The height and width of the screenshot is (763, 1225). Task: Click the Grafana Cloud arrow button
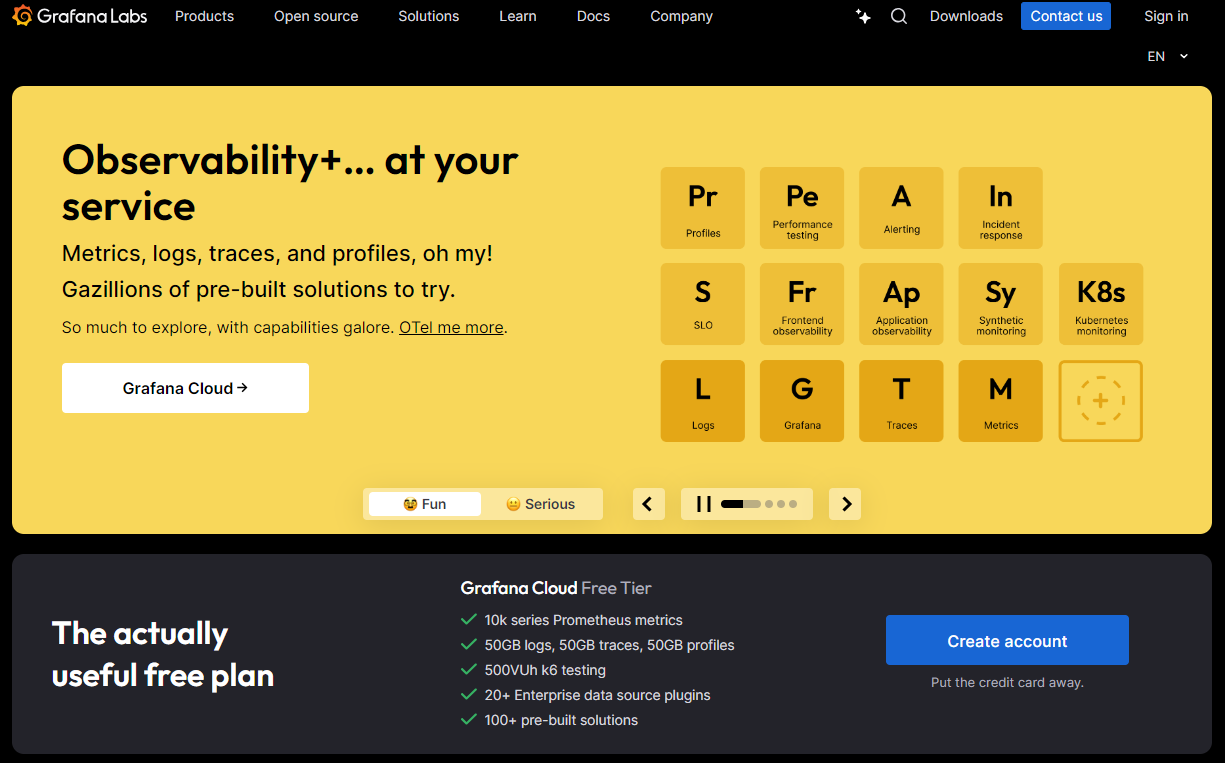point(185,388)
